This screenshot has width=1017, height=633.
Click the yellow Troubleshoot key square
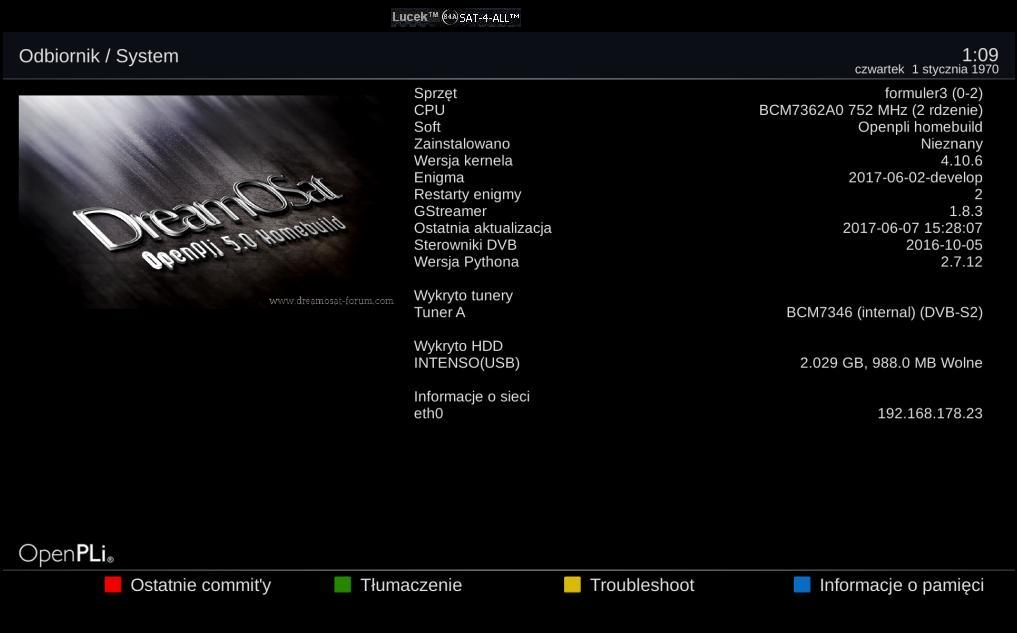coord(572,584)
